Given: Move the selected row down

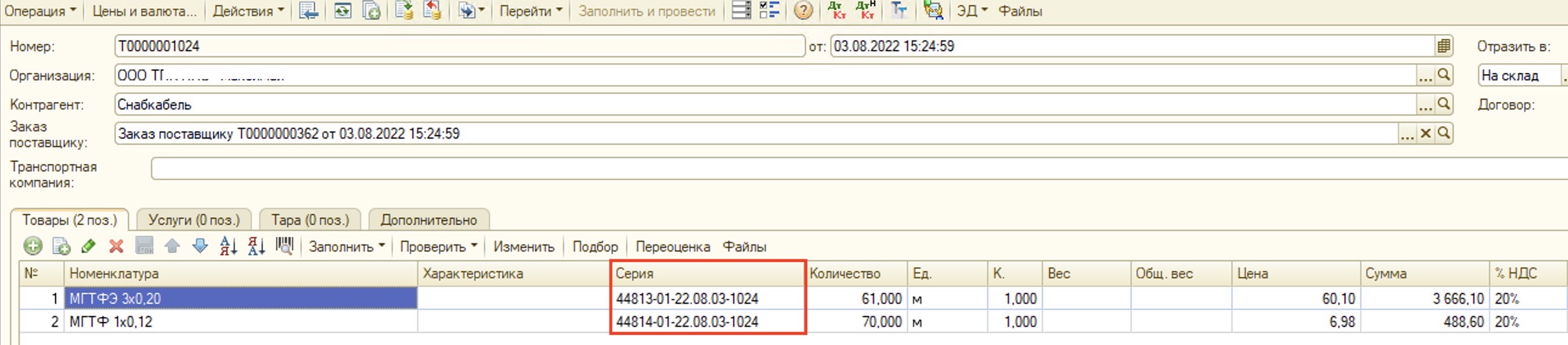Looking at the screenshot, I should coord(200,247).
